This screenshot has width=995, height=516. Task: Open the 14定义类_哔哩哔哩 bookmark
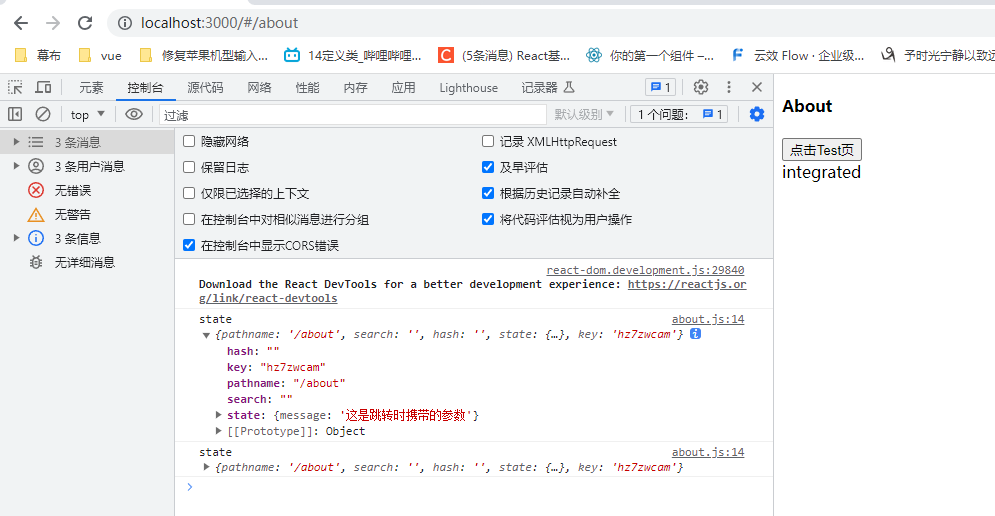pos(353,56)
